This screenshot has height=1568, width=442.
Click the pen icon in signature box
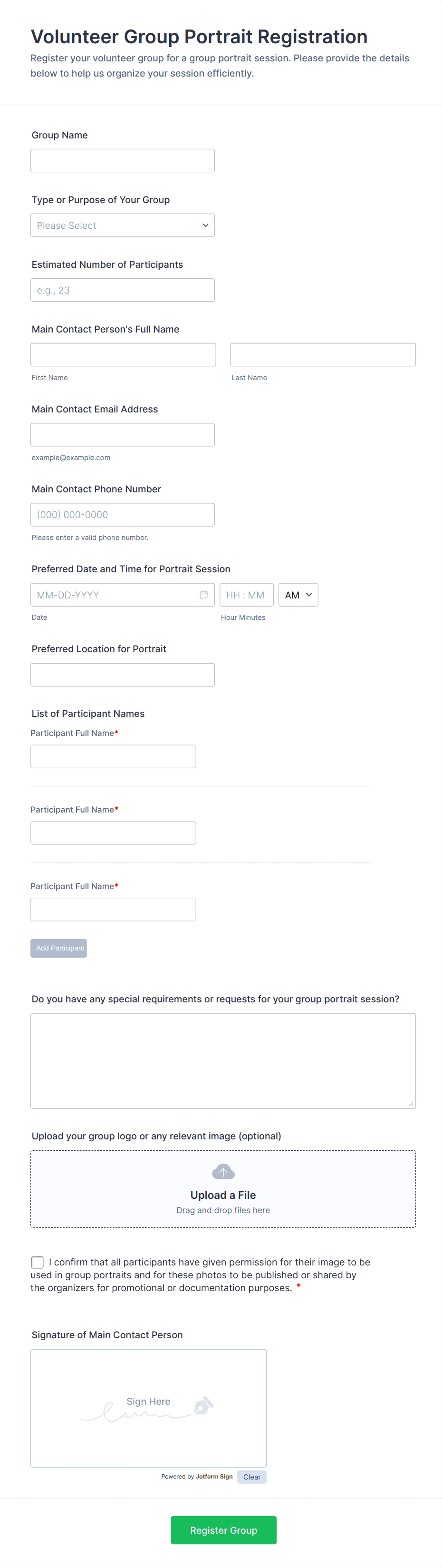point(202,1405)
